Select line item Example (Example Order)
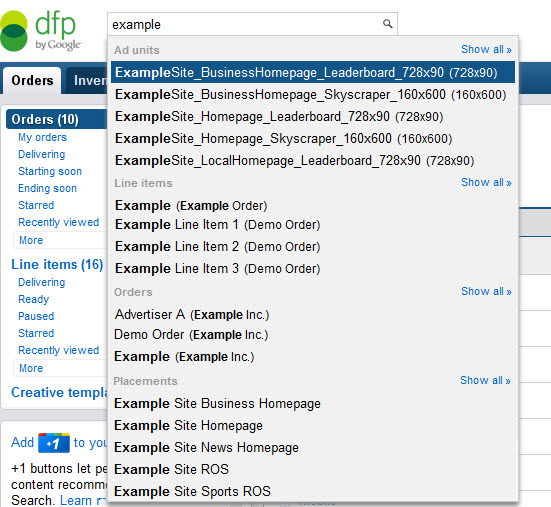The width and height of the screenshot is (551, 507). click(313, 206)
